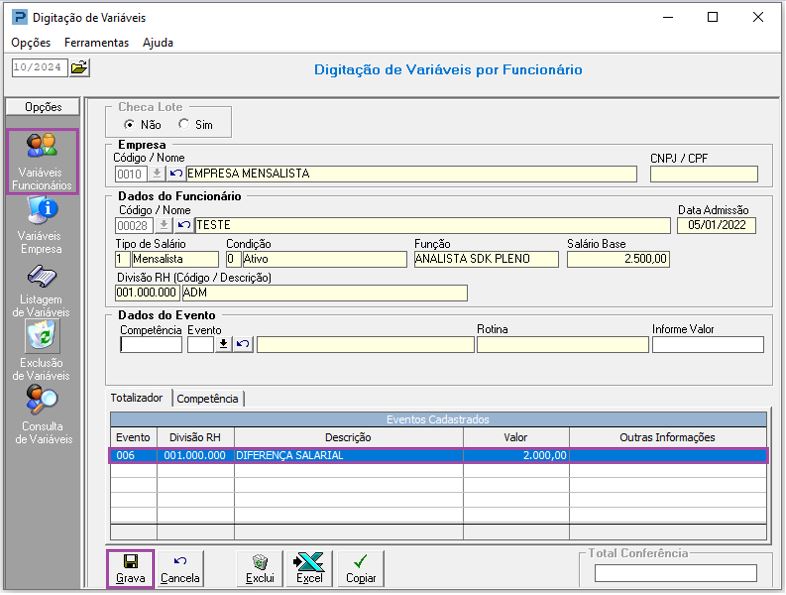Click the folder icon next to 10/2024
This screenshot has width=786, height=595.
(79, 67)
